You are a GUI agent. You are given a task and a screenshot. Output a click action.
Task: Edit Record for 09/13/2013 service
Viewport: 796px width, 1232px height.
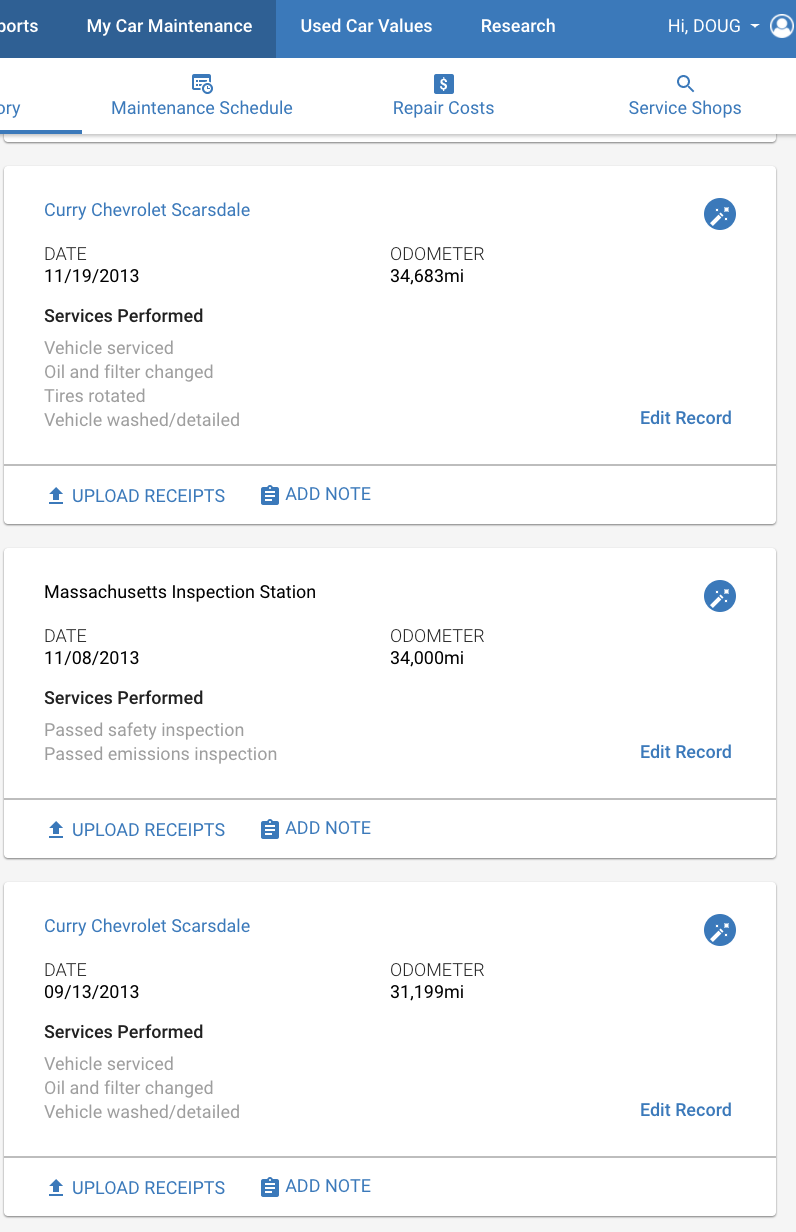[x=686, y=1110]
